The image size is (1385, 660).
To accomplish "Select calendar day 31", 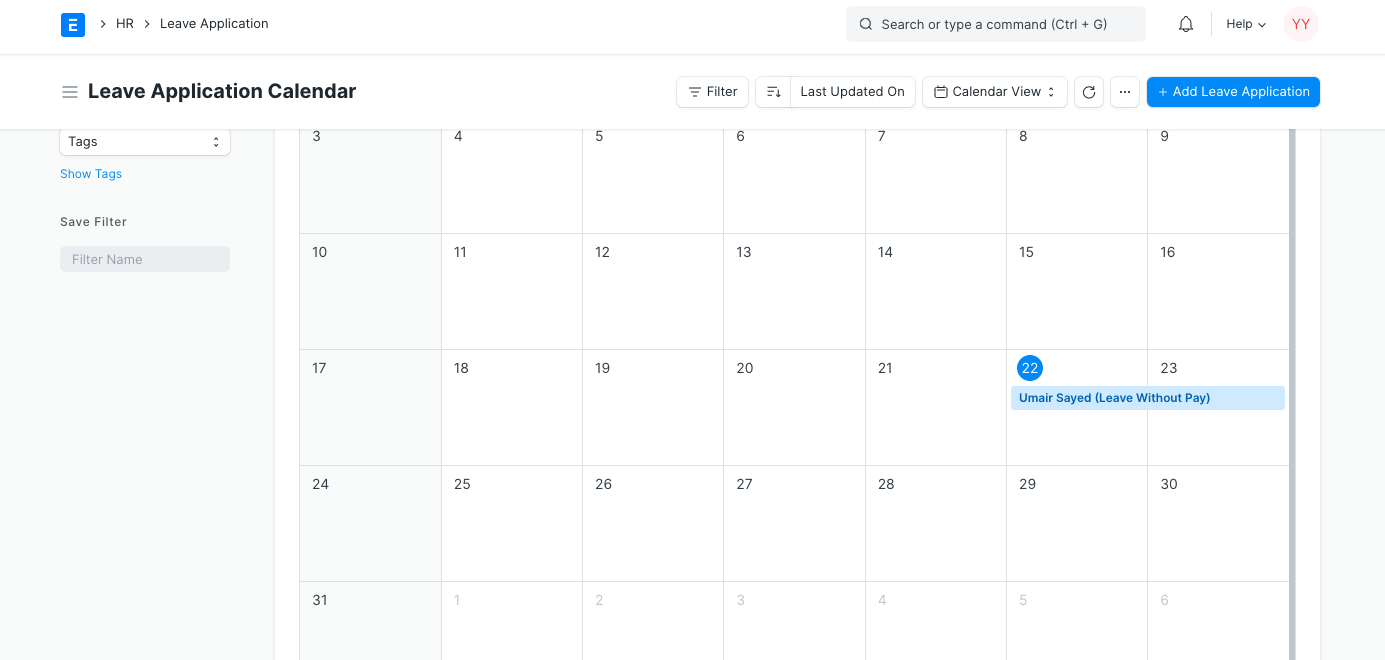I will coord(319,600).
